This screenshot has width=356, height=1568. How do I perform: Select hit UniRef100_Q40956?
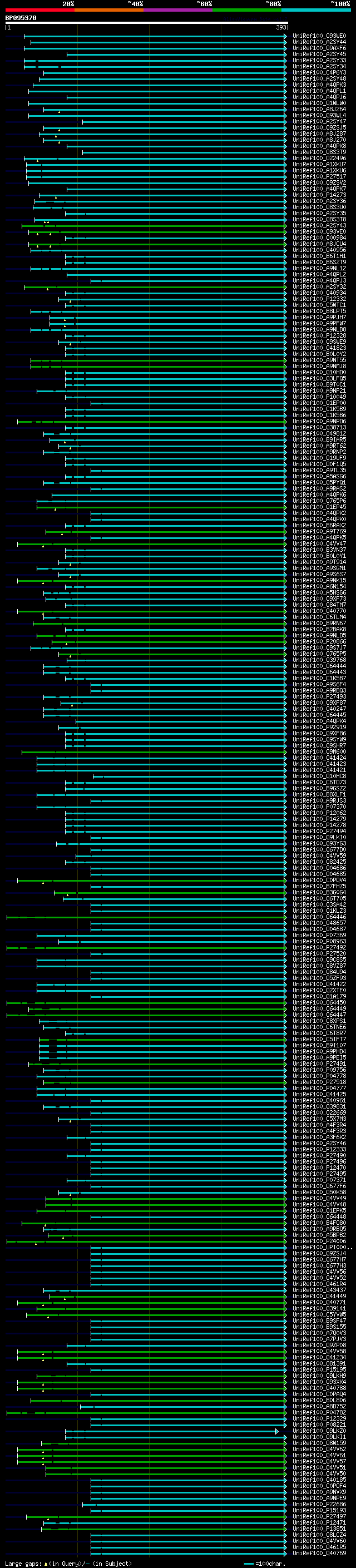(x=319, y=250)
